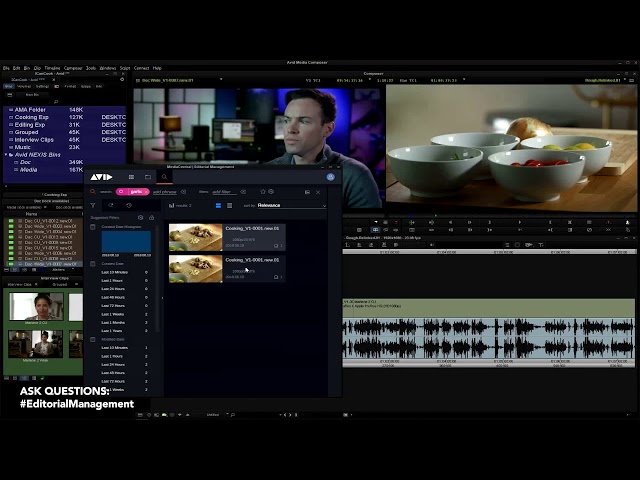Click in the source monitor video frame
The image size is (640, 480).
pos(258,147)
